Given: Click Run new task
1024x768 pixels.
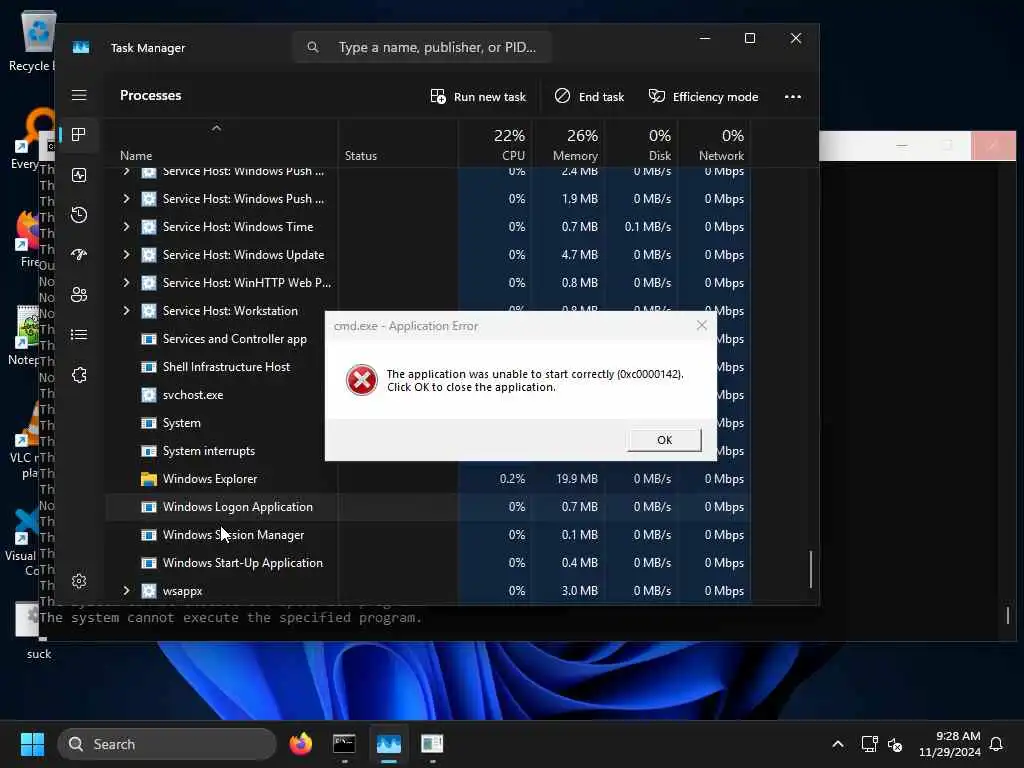Looking at the screenshot, I should [478, 97].
